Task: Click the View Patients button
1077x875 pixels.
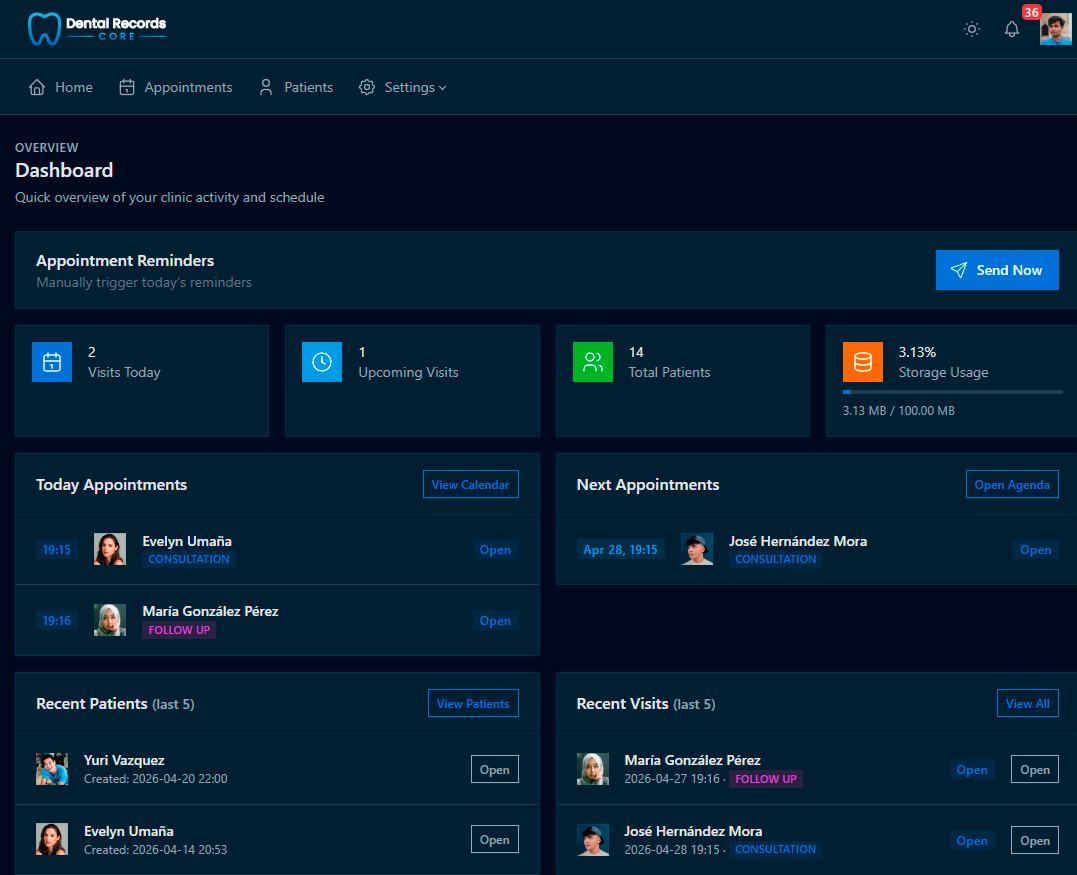Action: pyautogui.click(x=473, y=703)
